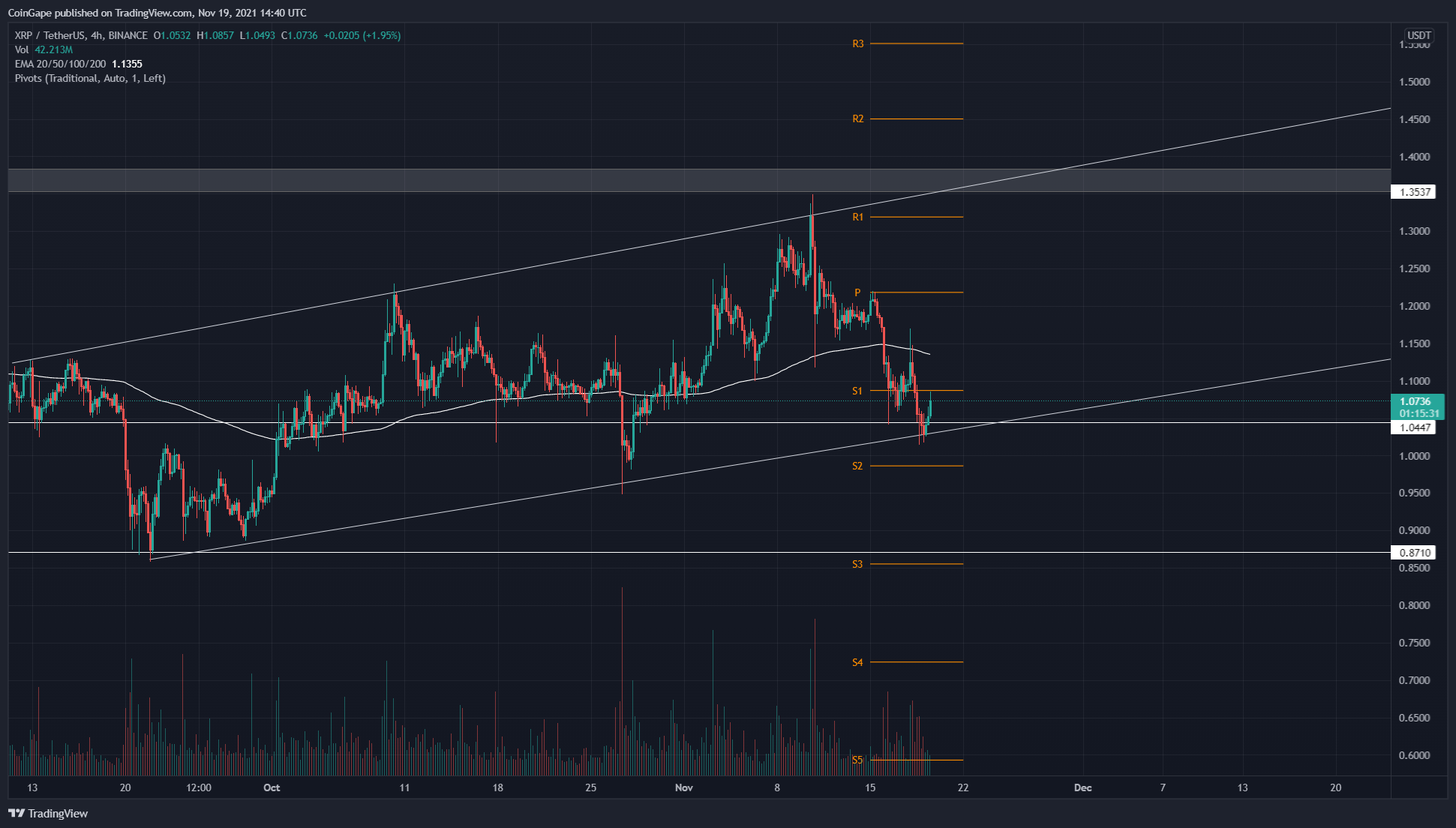Select the EMA 20/50/100/200 indicator legend

pos(60,64)
